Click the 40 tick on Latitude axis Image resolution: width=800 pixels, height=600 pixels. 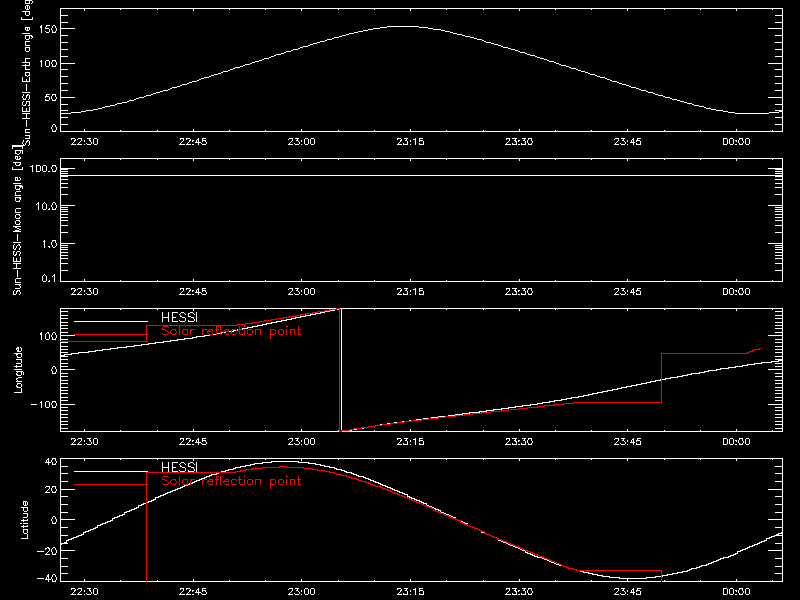coord(51,462)
